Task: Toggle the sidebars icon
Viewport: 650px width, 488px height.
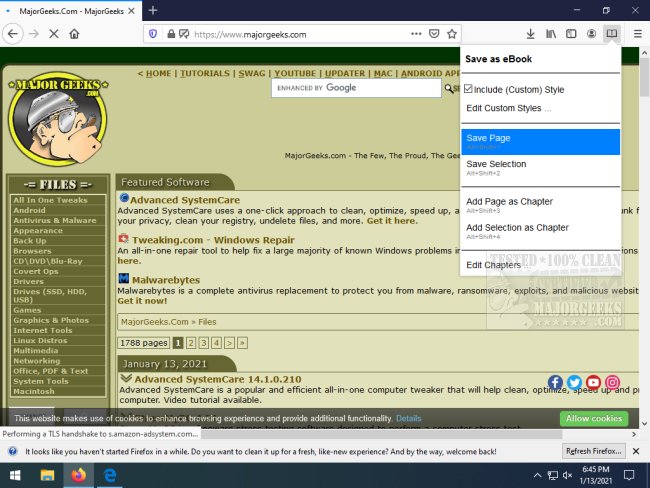Action: [x=571, y=34]
